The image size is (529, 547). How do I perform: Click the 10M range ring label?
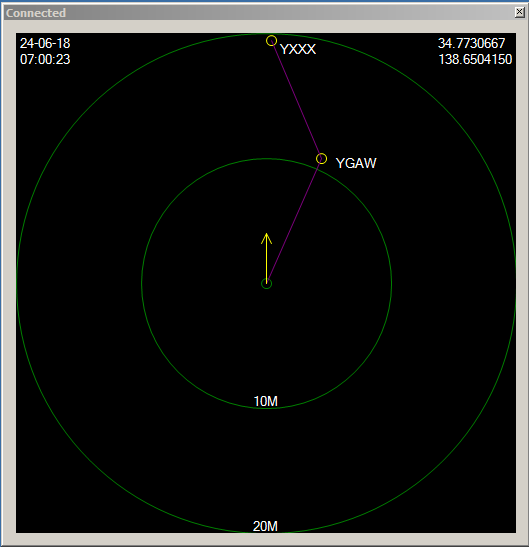point(266,401)
